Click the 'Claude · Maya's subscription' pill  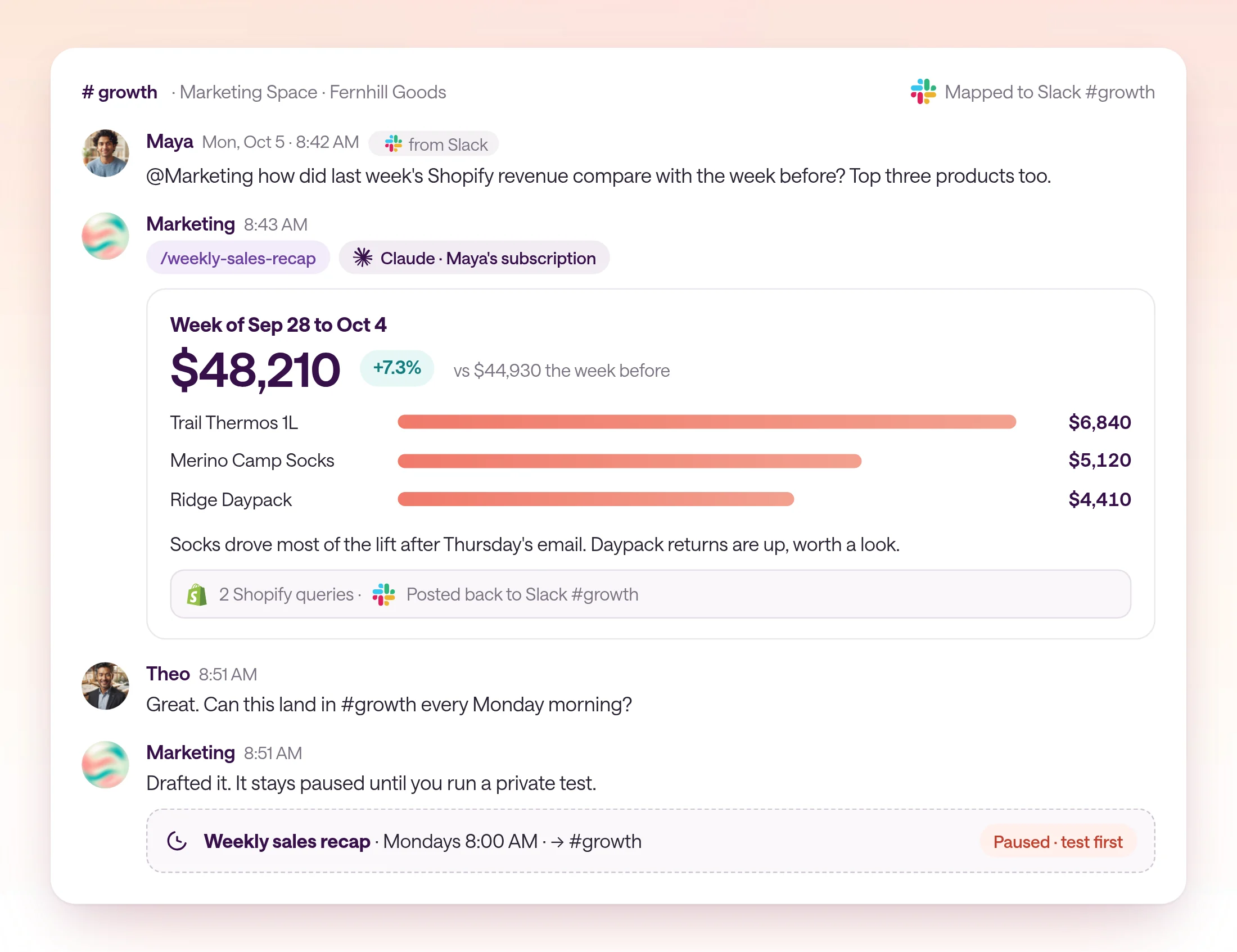[474, 258]
